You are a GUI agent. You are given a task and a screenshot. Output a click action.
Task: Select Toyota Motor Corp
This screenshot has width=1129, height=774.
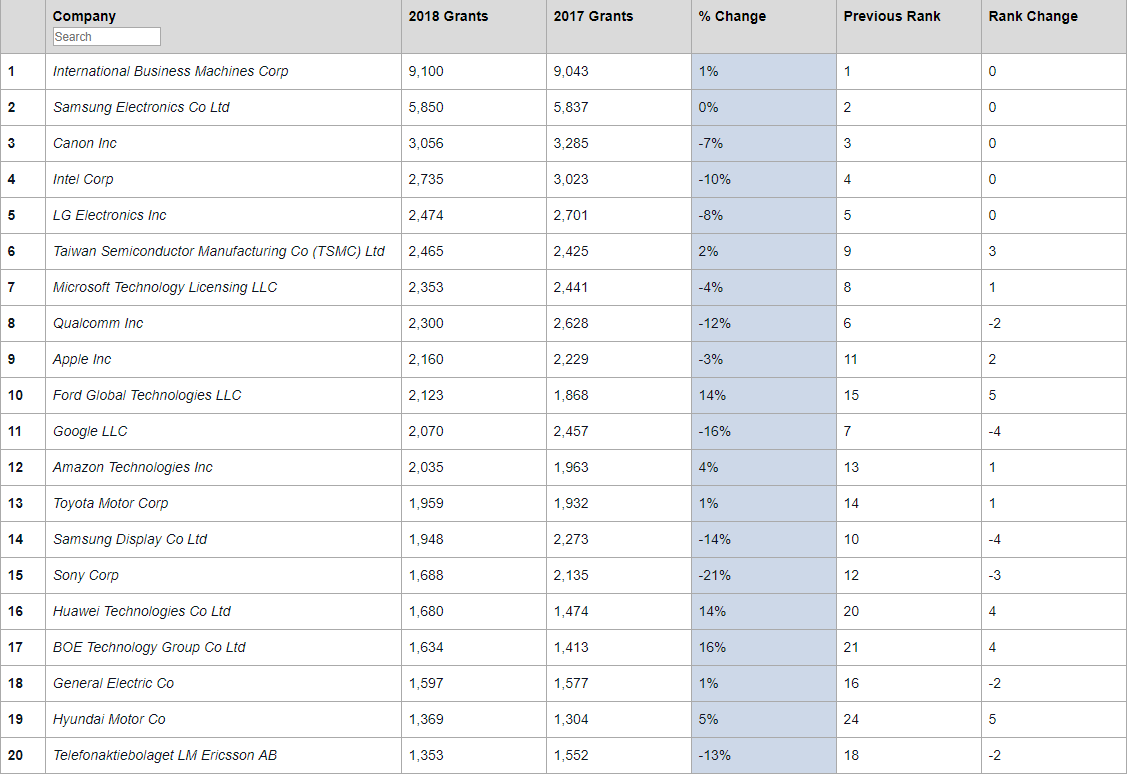[x=111, y=503]
